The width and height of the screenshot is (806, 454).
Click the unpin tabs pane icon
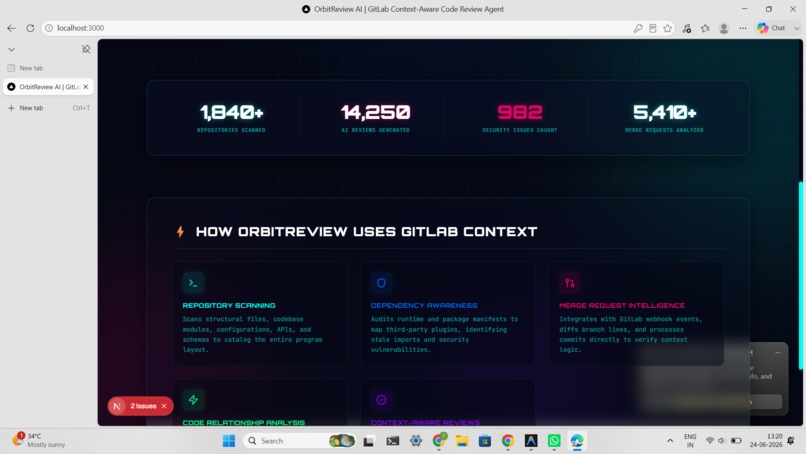[86, 49]
